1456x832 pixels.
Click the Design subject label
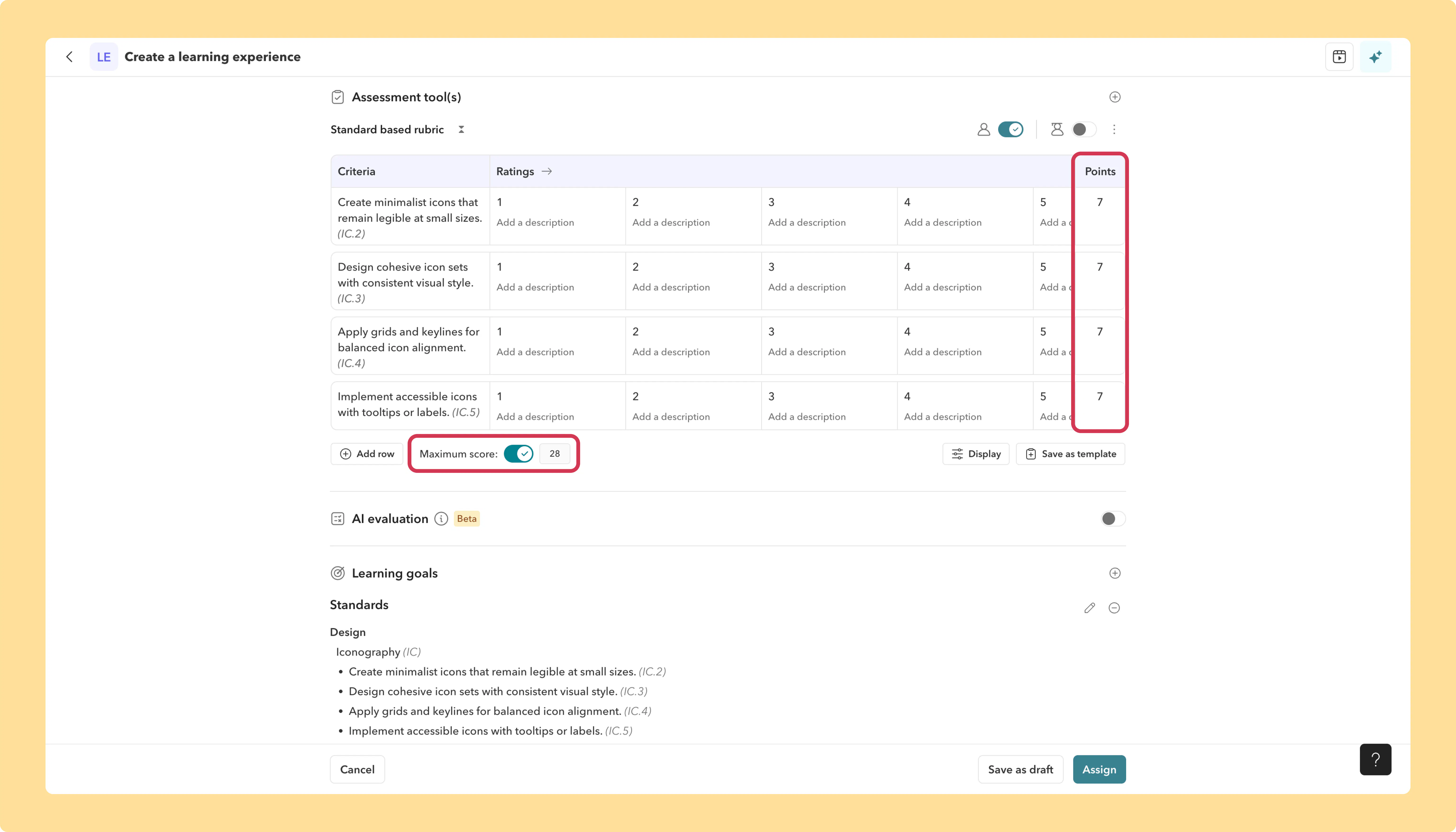point(347,632)
